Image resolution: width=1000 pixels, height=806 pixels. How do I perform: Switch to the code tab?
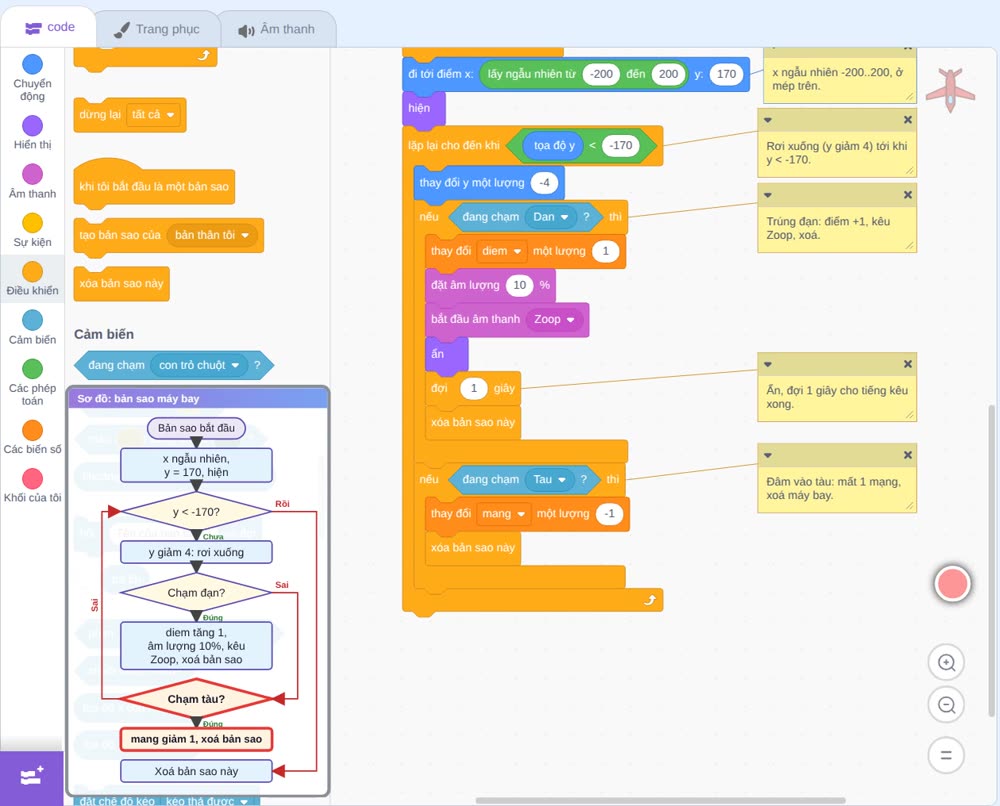(x=49, y=27)
